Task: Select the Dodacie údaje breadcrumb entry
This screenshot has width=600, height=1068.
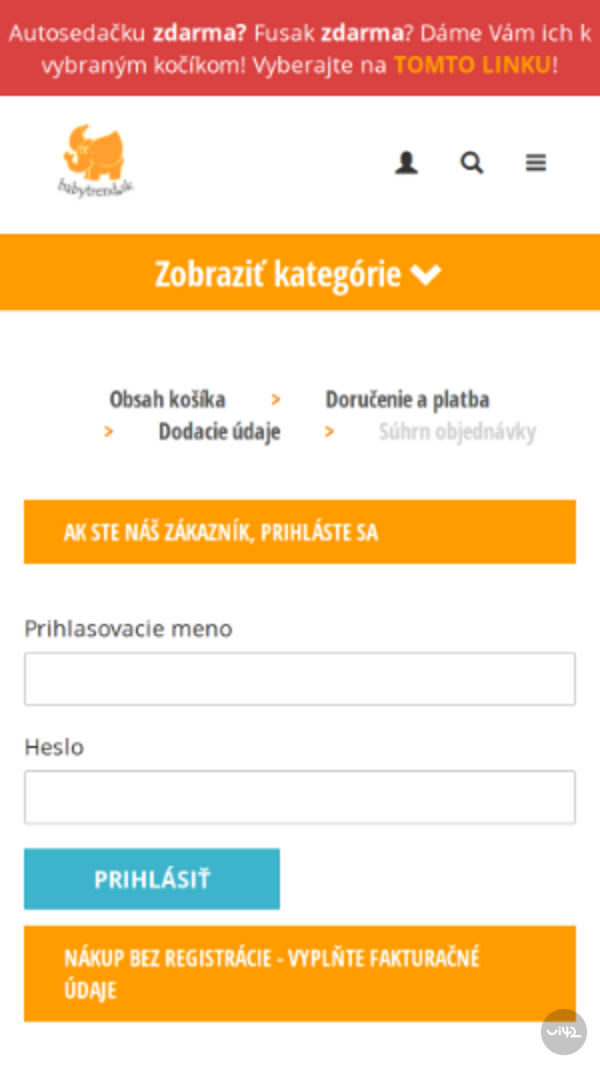Action: click(219, 432)
